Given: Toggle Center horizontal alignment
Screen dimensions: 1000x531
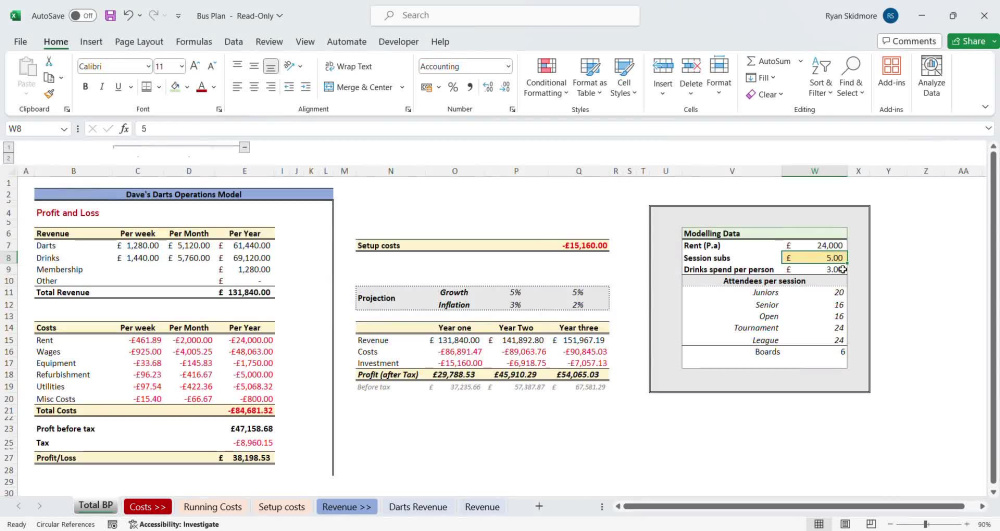Looking at the screenshot, I should pos(254,87).
